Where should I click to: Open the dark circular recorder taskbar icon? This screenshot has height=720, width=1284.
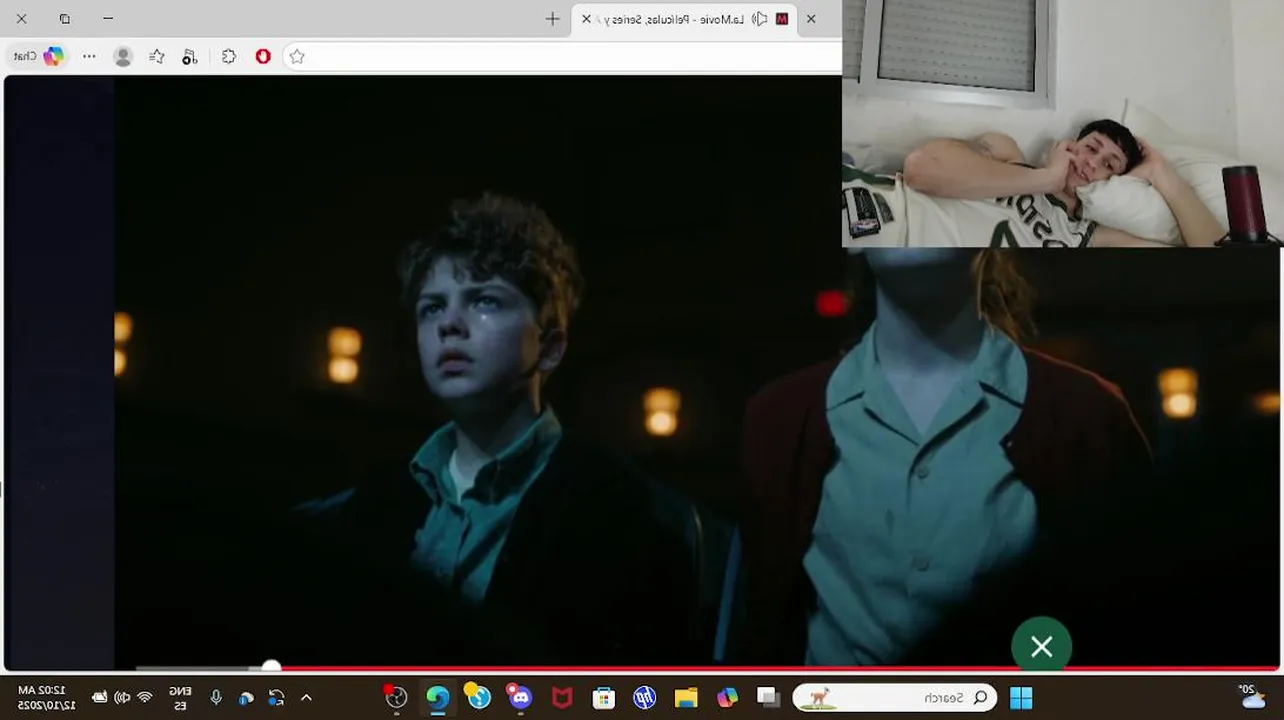396,697
